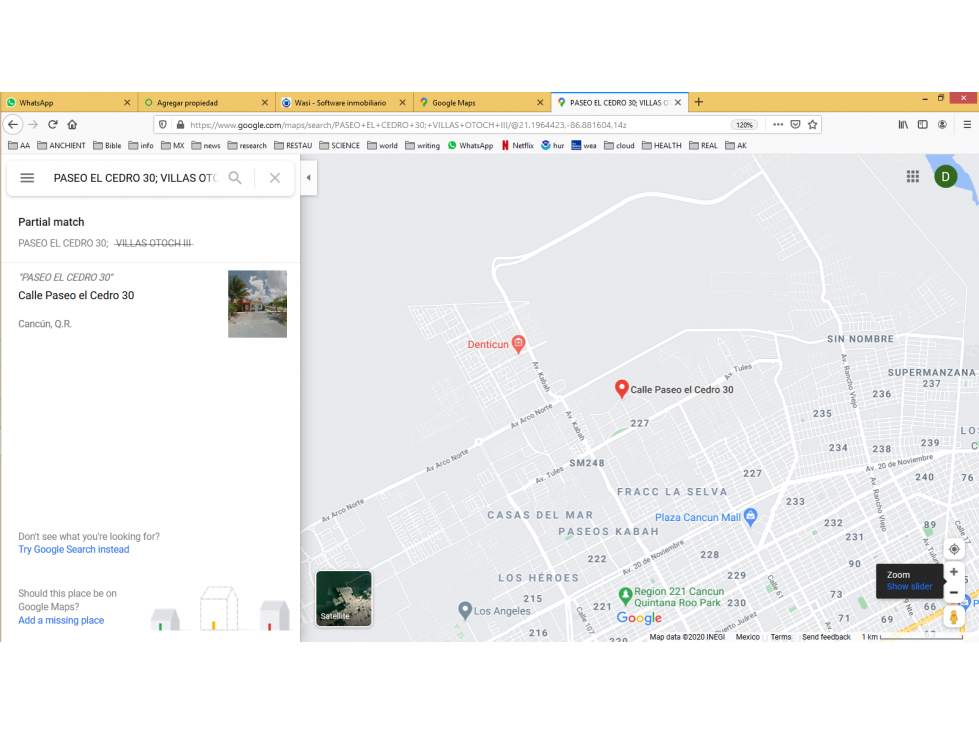Reload the page
The image size is (979, 734).
pyautogui.click(x=53, y=124)
